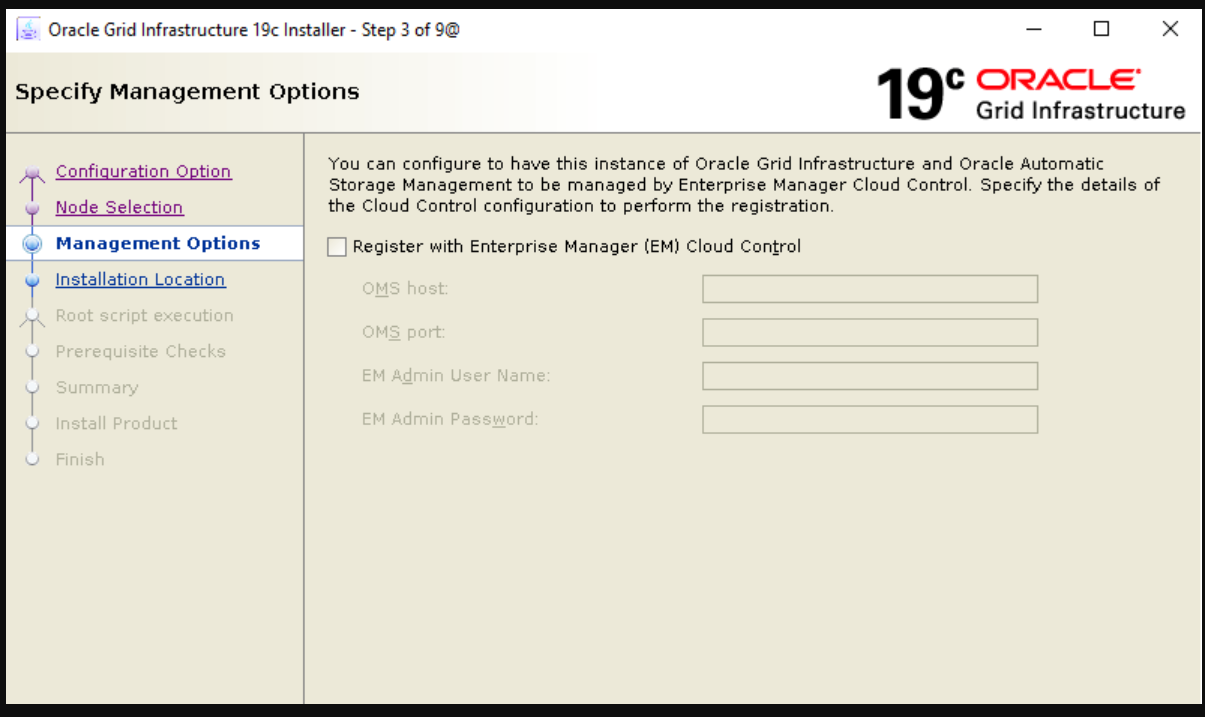Click the Prerequisite Checks step label
The height and width of the screenshot is (717, 1205).
[x=140, y=351]
